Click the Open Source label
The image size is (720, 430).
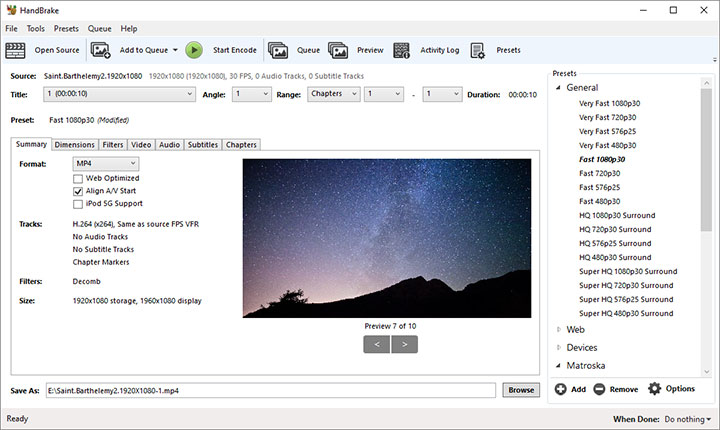[x=57, y=50]
